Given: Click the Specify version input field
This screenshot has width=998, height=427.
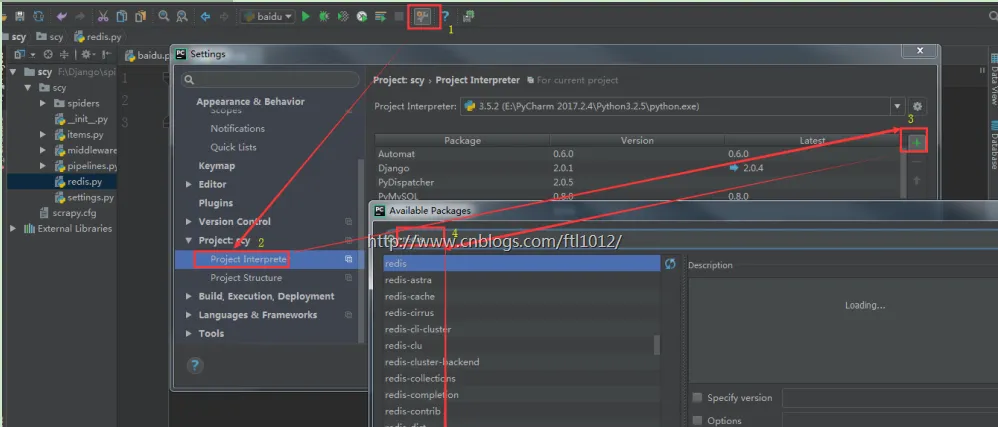Looking at the screenshot, I should [890, 398].
